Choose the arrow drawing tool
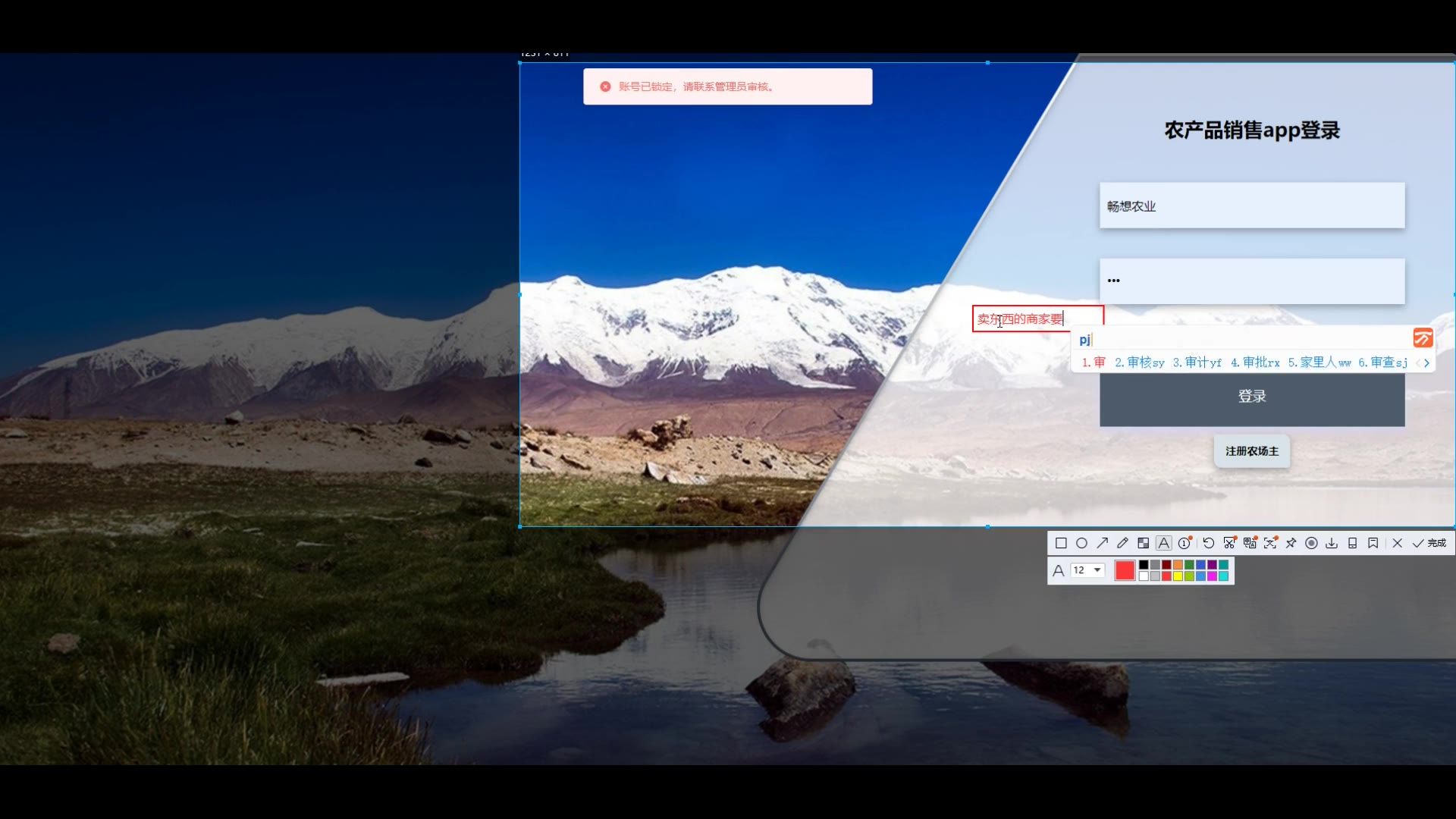 [x=1102, y=543]
